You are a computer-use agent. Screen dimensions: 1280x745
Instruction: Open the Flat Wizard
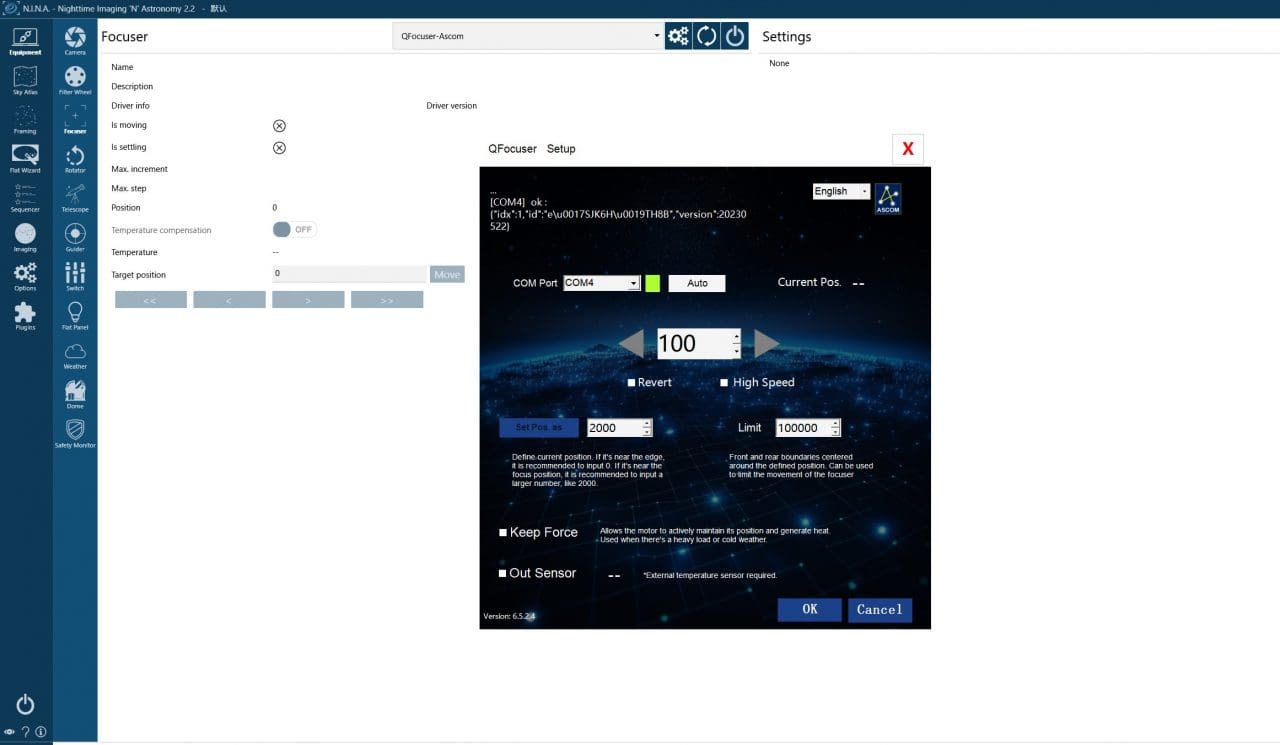point(25,158)
